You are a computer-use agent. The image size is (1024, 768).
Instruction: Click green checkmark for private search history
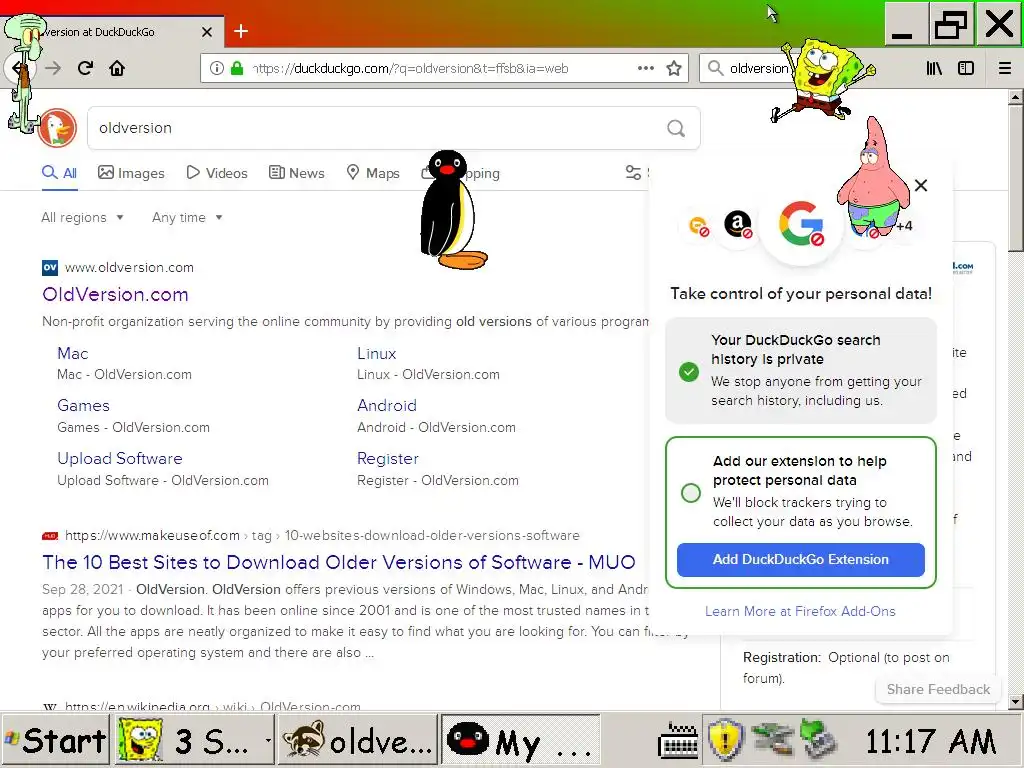689,372
